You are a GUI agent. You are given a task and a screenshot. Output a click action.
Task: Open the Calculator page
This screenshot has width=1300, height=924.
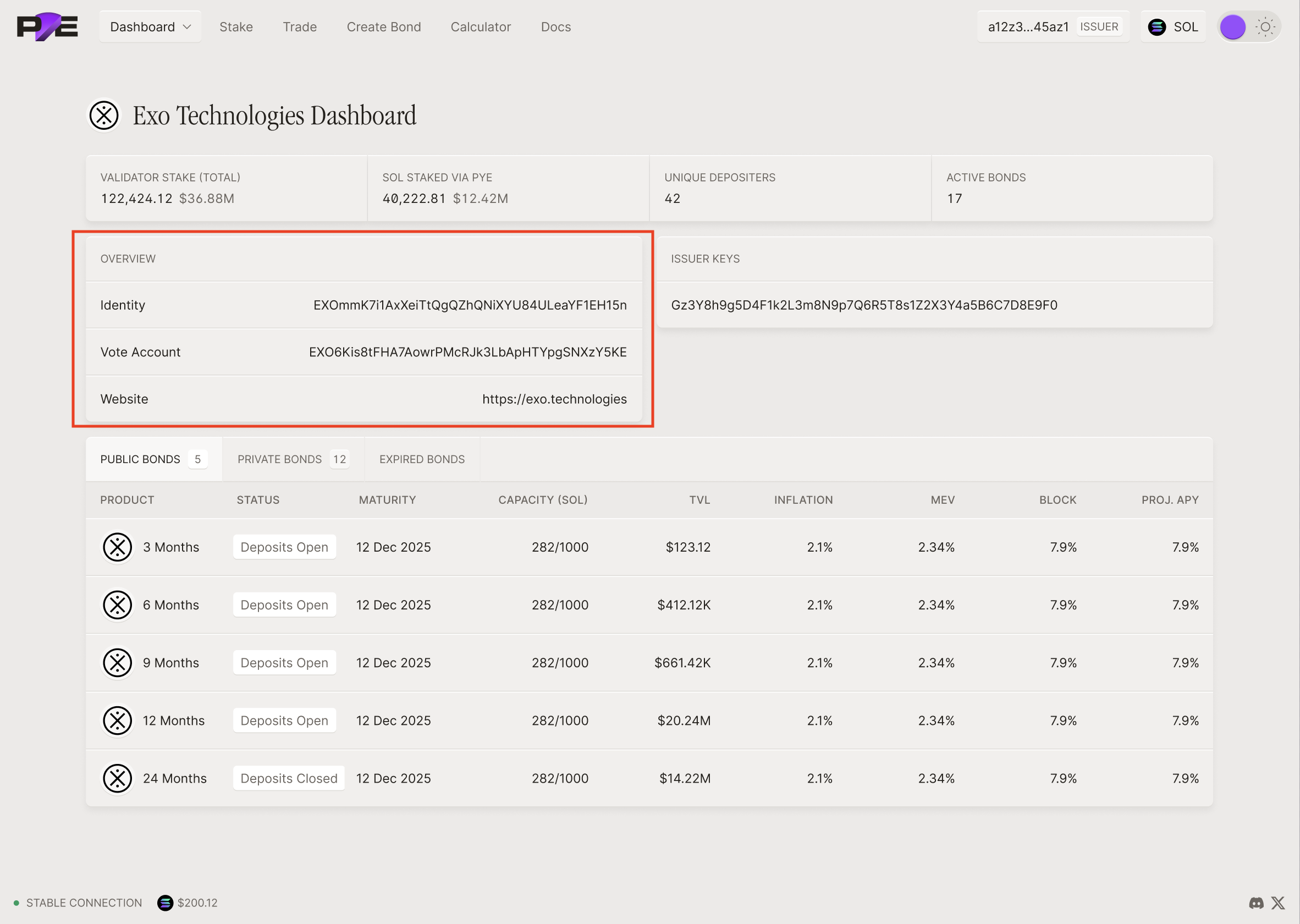click(480, 27)
